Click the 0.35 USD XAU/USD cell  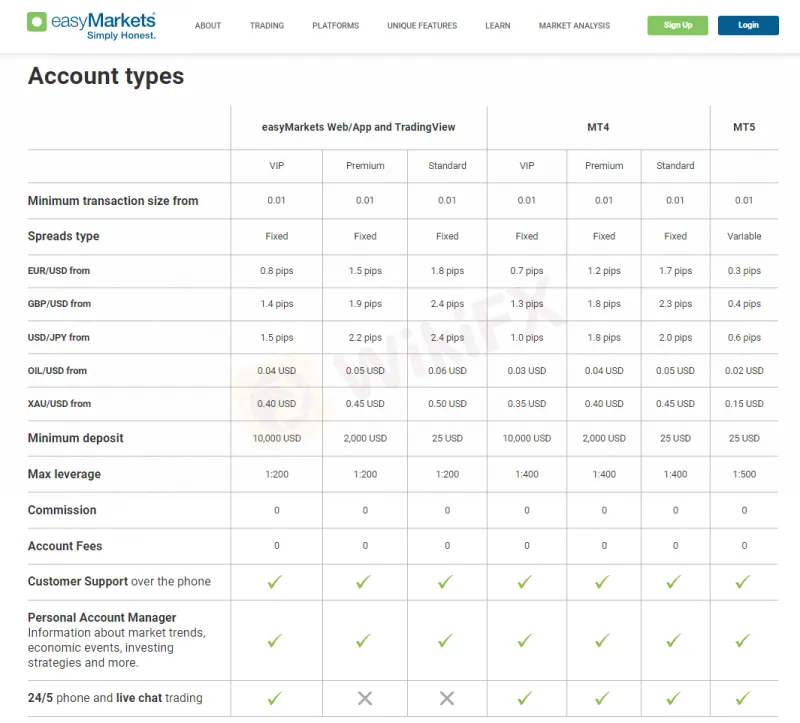pyautogui.click(x=527, y=404)
